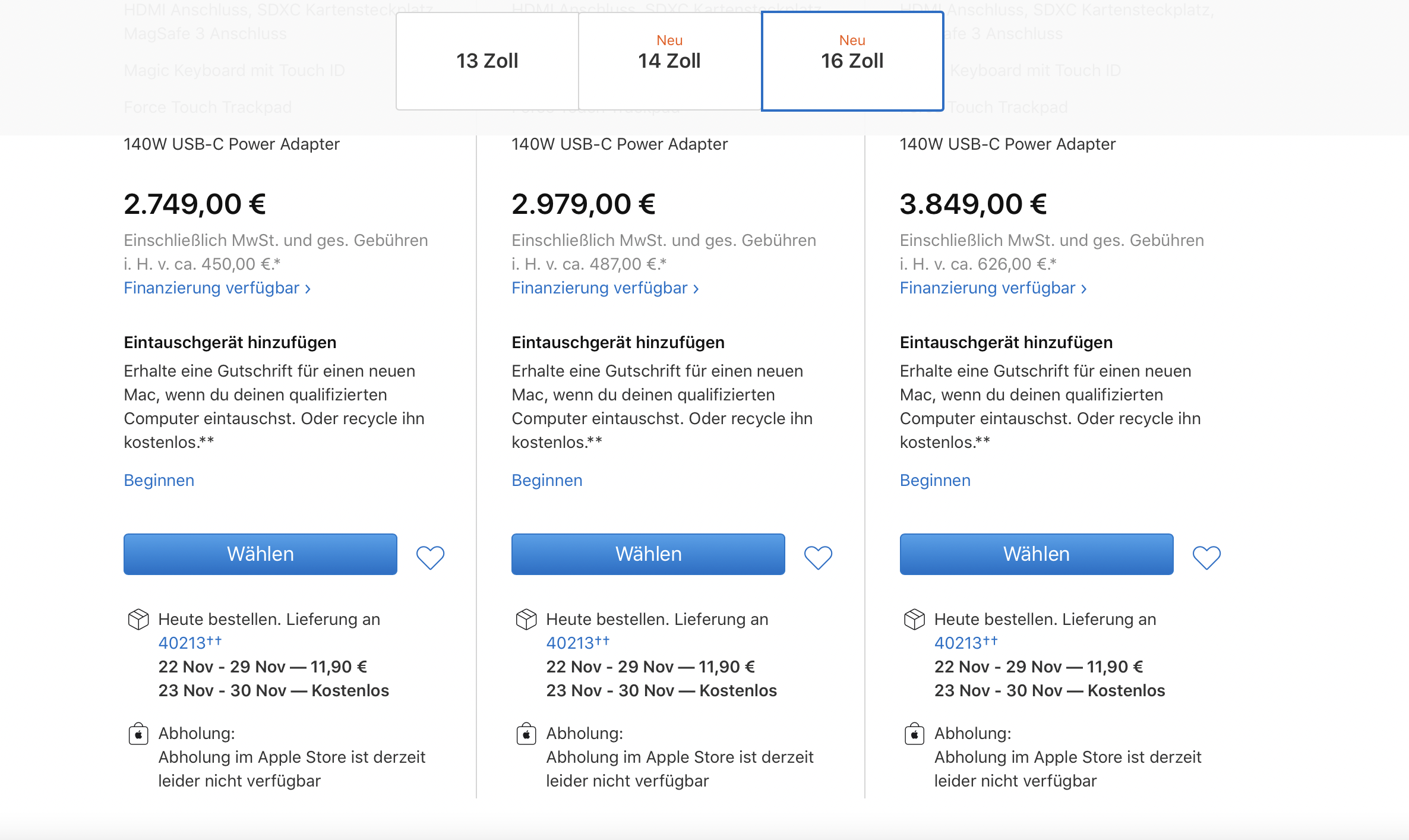Click 'Eintauschgerät hinzufügen' heading in the 2.749,00 € column

pos(230,343)
